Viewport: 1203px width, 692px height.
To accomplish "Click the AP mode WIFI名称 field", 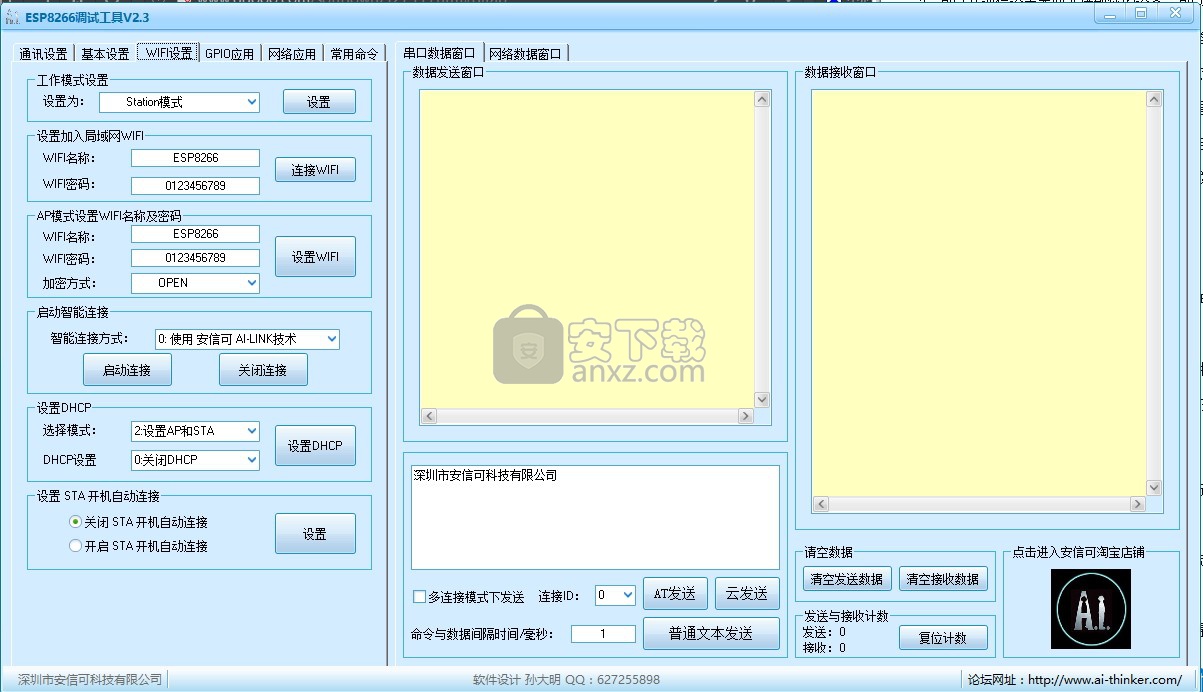I will click(195, 234).
